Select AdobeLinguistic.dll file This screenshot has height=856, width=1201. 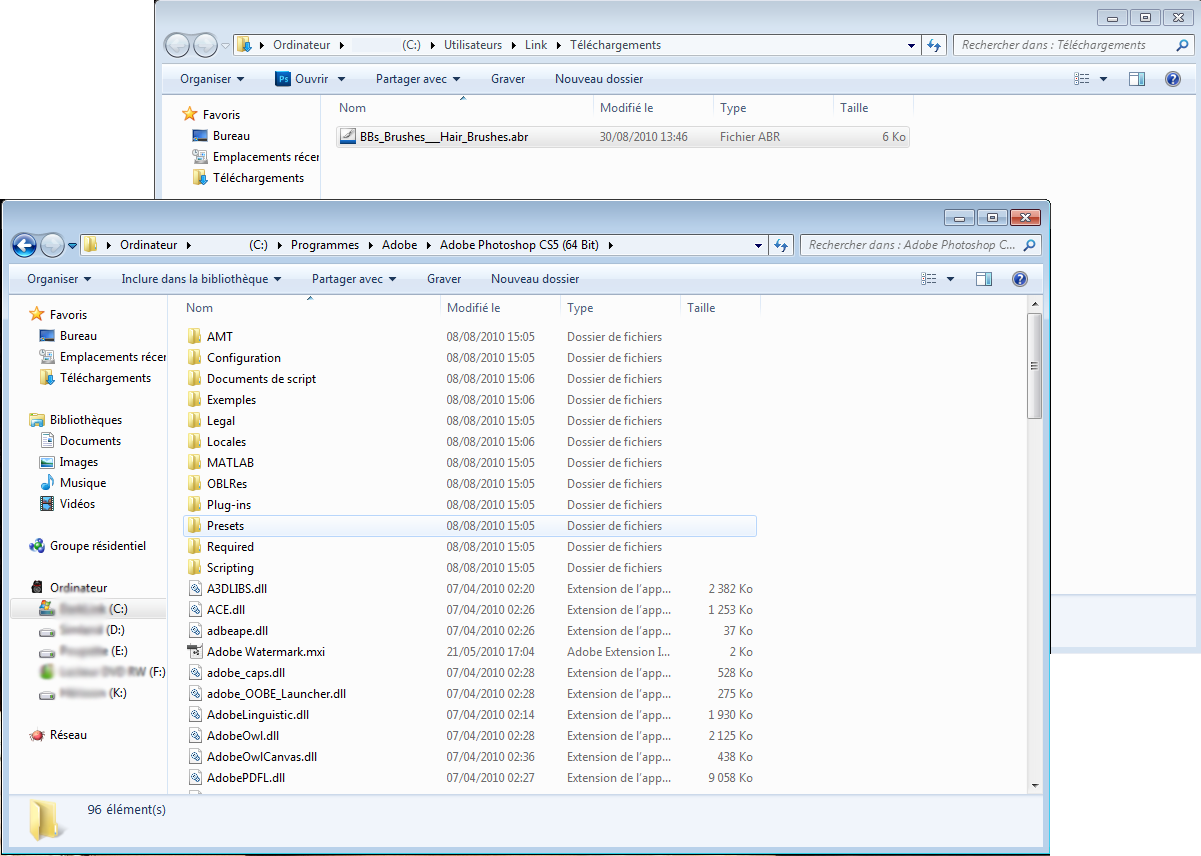(x=258, y=715)
